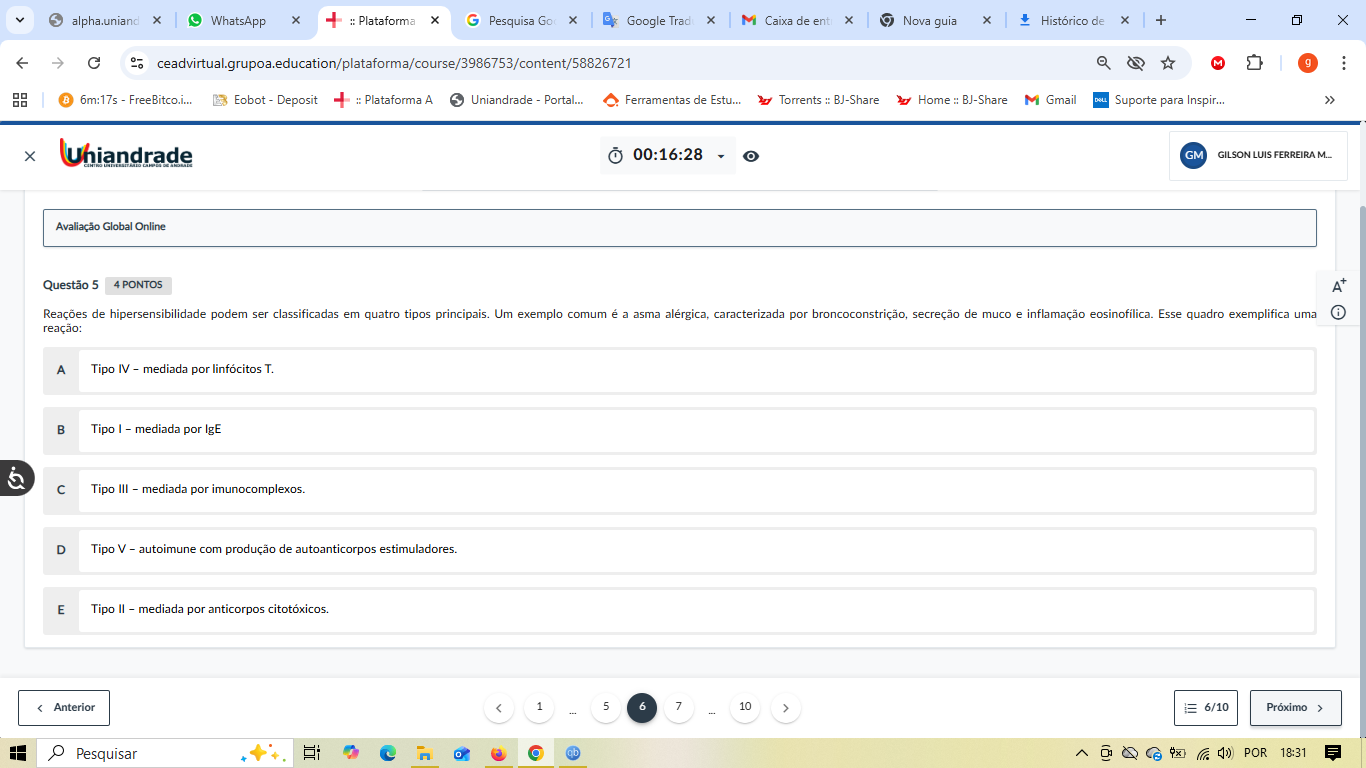Open the font size A+ tool
Viewport: 1366px width, 768px height.
1339,286
